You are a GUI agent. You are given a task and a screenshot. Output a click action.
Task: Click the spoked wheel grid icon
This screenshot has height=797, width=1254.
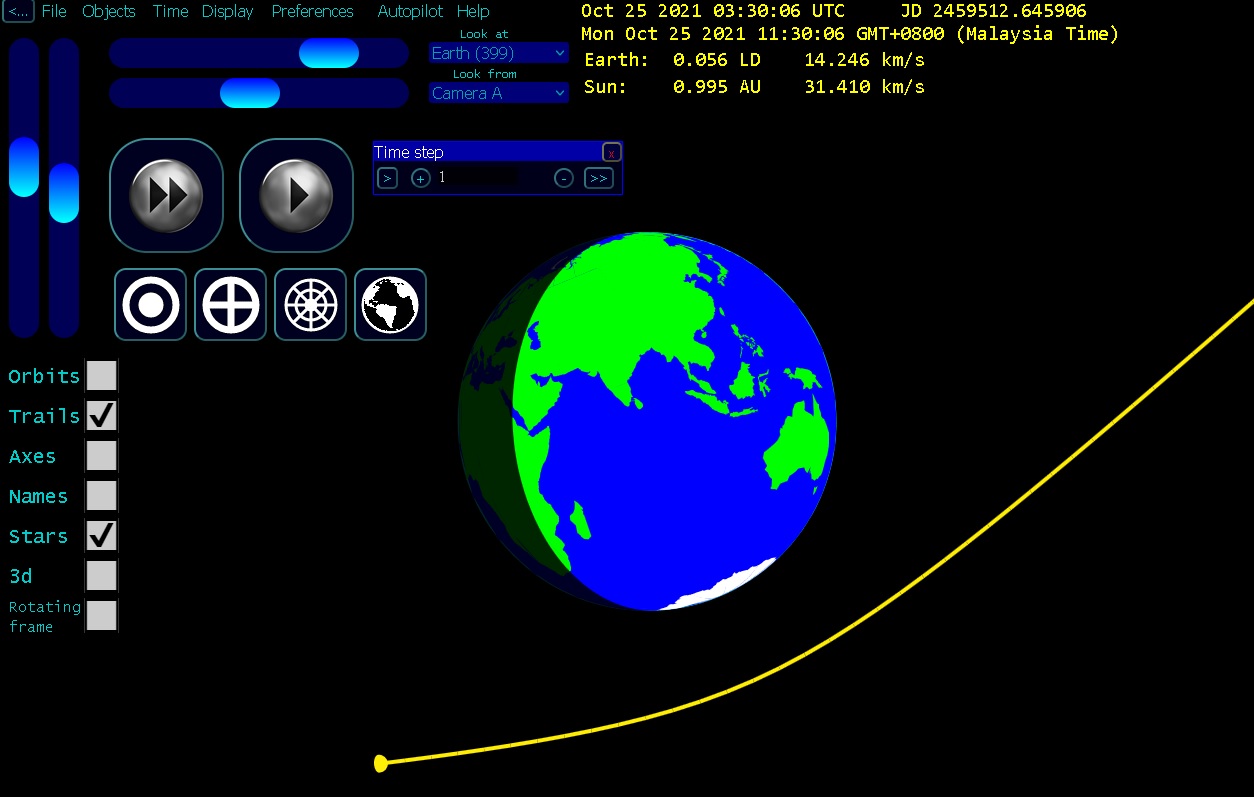[310, 304]
